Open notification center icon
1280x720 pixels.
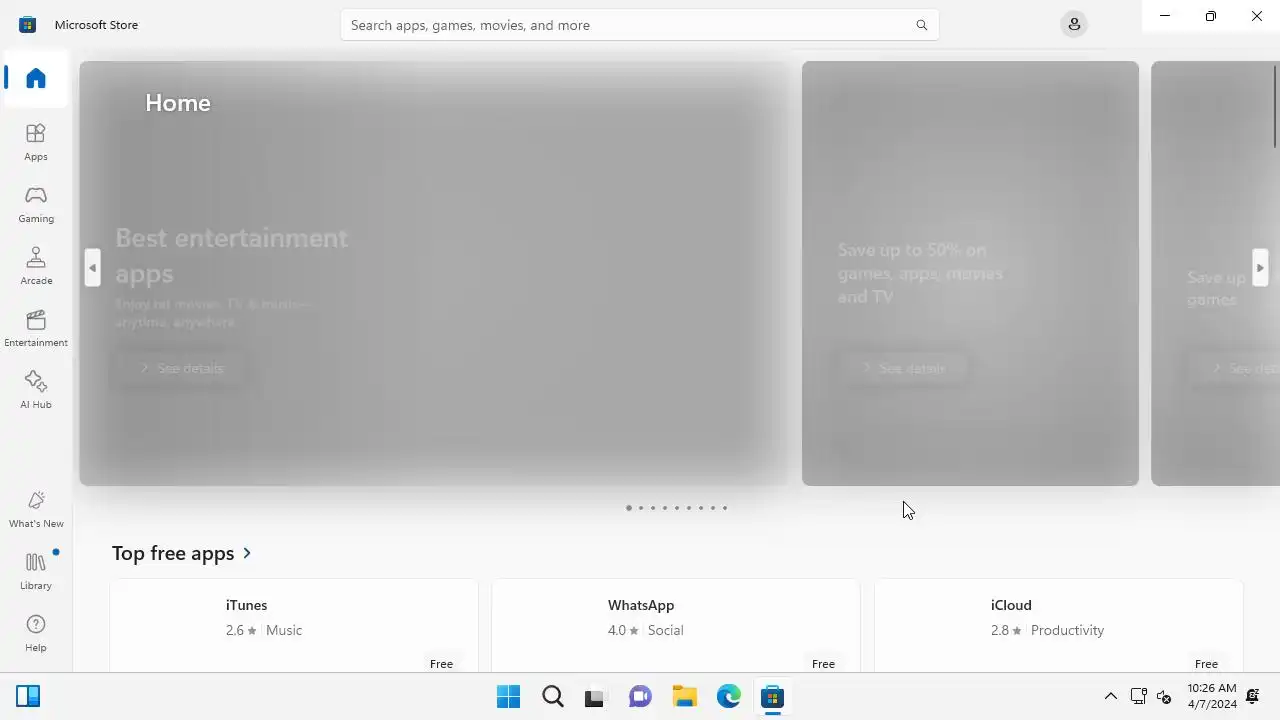pyautogui.click(x=1253, y=696)
